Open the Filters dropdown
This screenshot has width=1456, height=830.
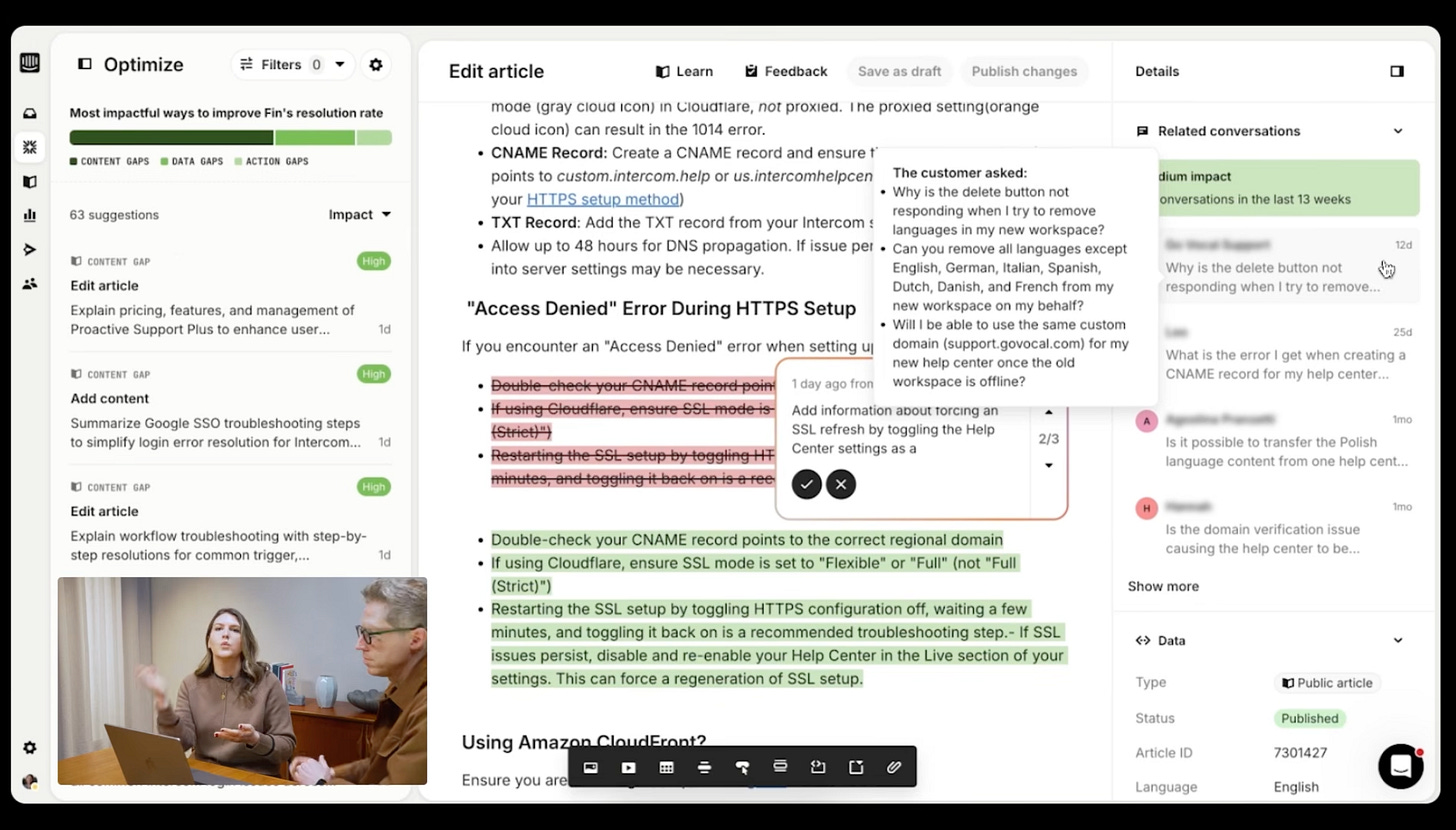[x=293, y=64]
